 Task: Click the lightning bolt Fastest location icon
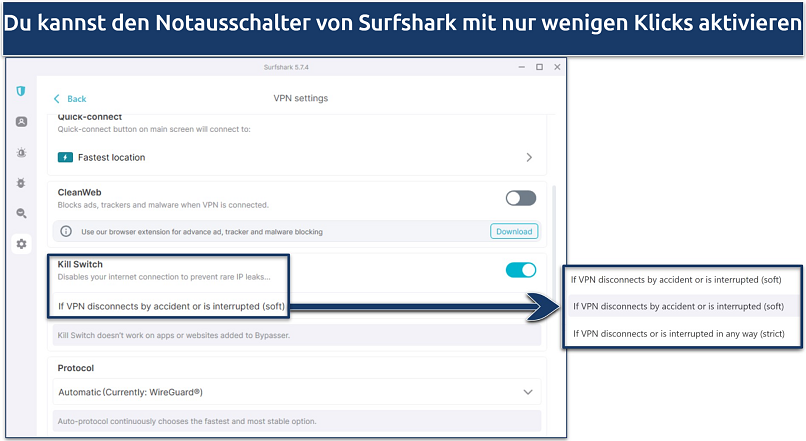[x=65, y=157]
